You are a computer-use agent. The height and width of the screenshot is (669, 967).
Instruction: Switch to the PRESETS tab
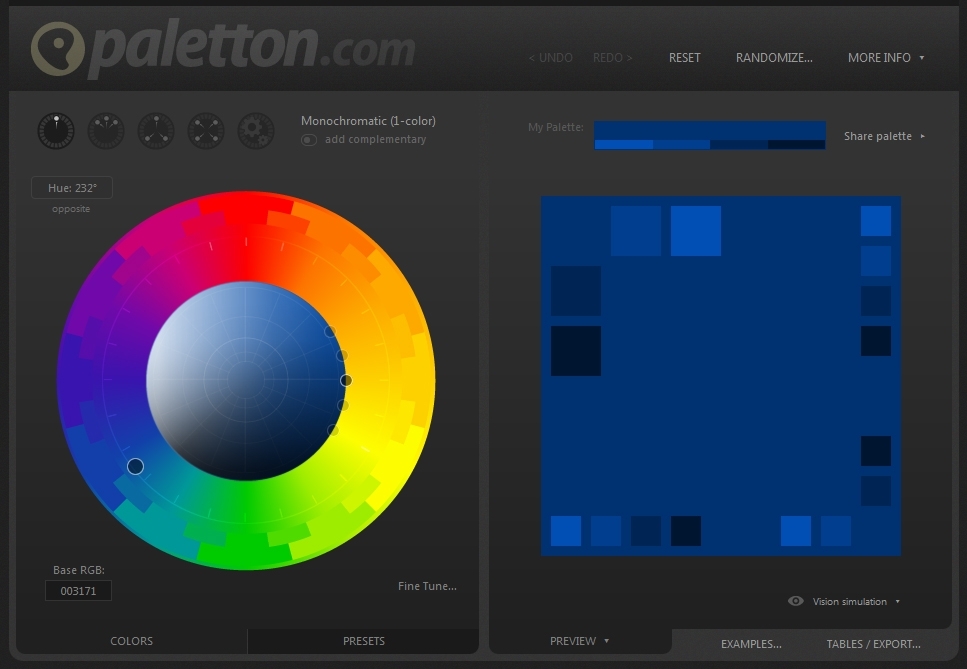click(363, 641)
